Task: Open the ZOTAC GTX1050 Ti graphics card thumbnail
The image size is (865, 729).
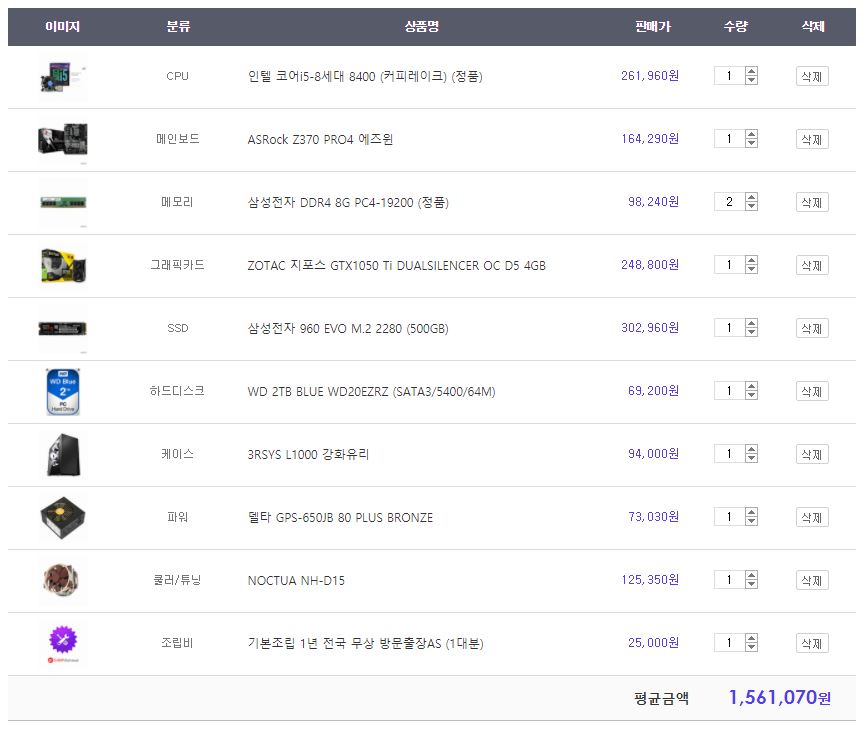Action: [x=63, y=265]
